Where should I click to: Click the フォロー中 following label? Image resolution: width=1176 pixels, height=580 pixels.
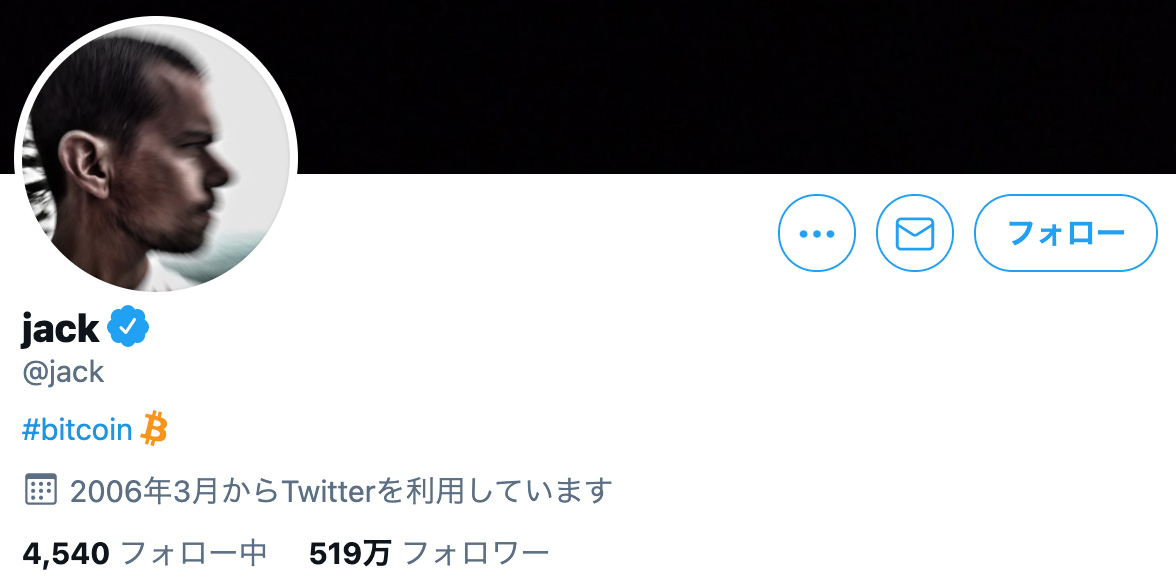[194, 554]
